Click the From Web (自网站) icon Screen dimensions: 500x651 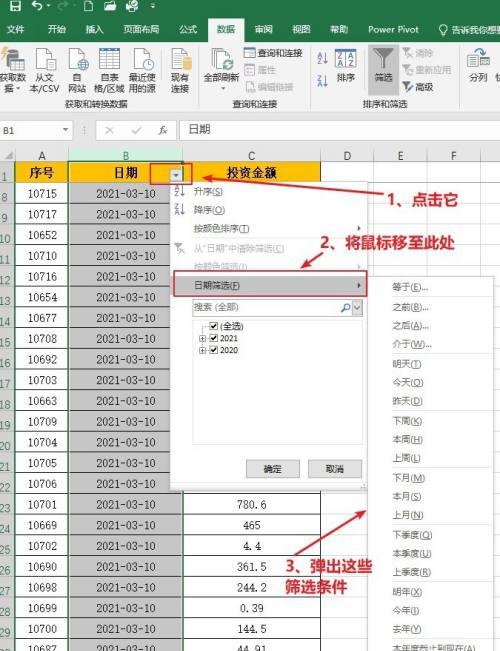78,59
